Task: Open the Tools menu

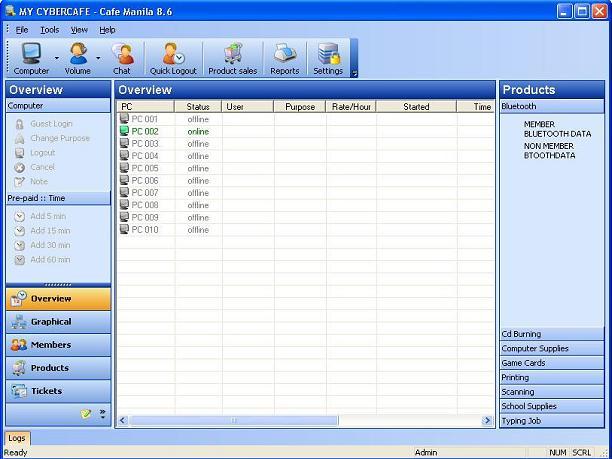Action: [50, 30]
